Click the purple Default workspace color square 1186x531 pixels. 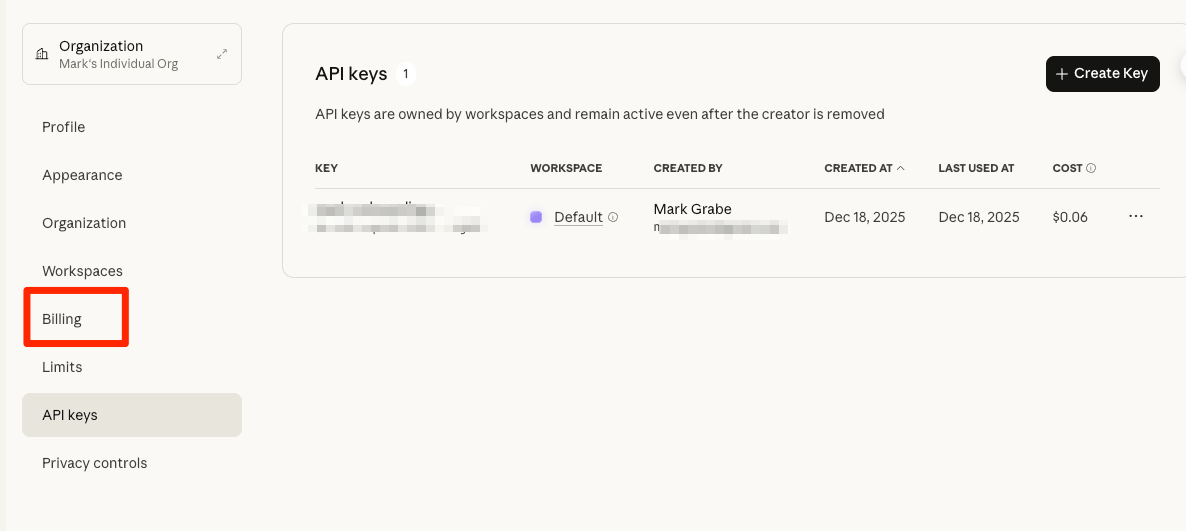pyautogui.click(x=536, y=217)
